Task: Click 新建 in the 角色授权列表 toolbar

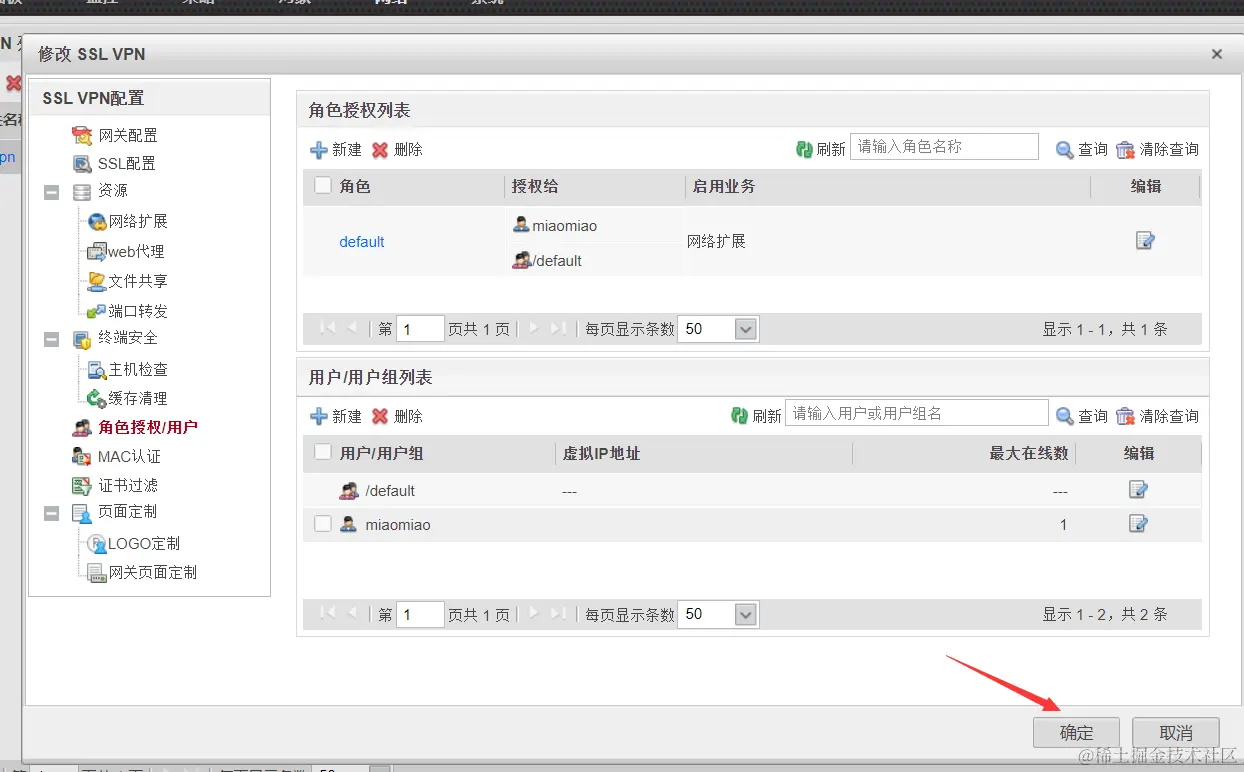Action: [x=336, y=149]
